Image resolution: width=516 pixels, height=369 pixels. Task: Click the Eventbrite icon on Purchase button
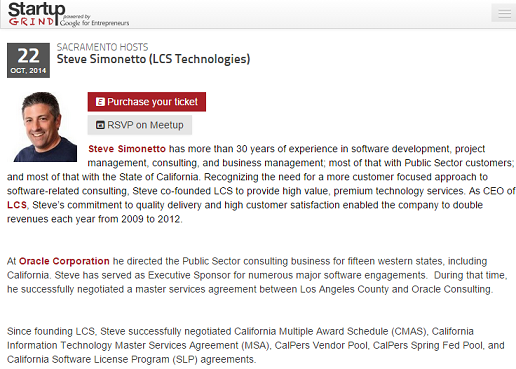tap(100, 102)
